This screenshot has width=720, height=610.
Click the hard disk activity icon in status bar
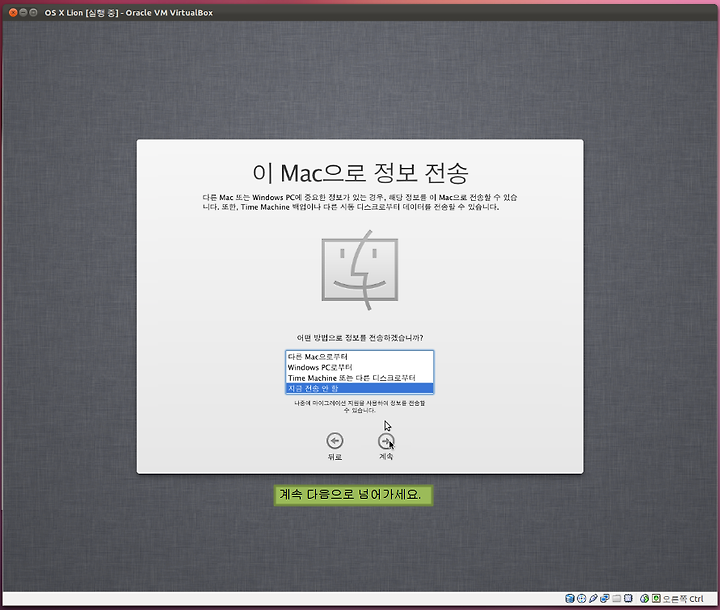570,599
